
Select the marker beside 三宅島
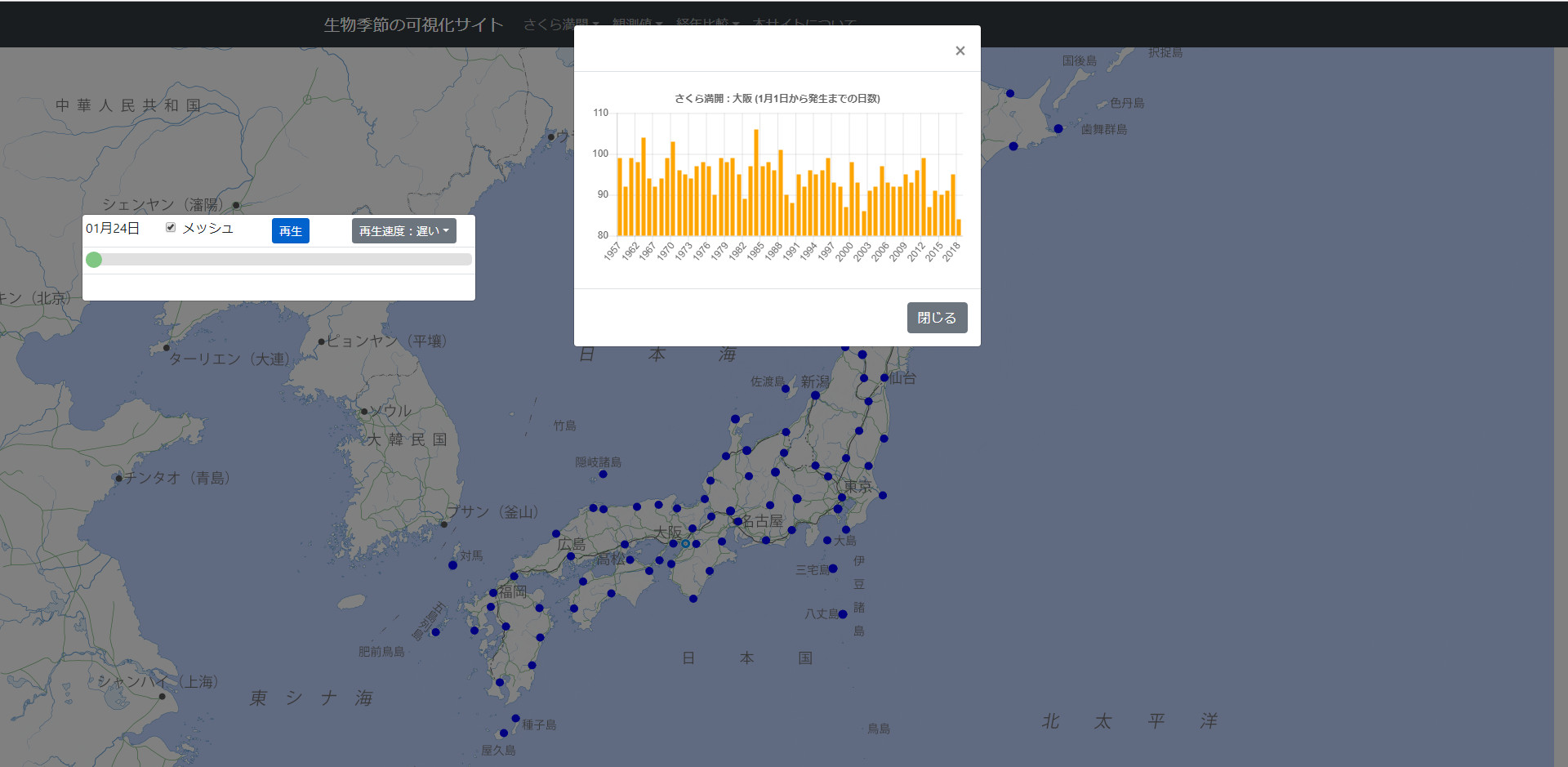tap(833, 569)
